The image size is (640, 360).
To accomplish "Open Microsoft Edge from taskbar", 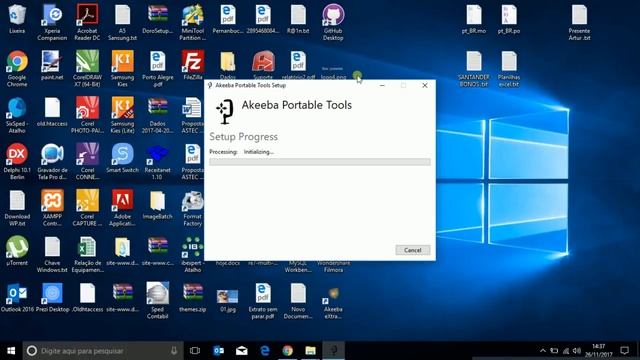I will [x=264, y=351].
